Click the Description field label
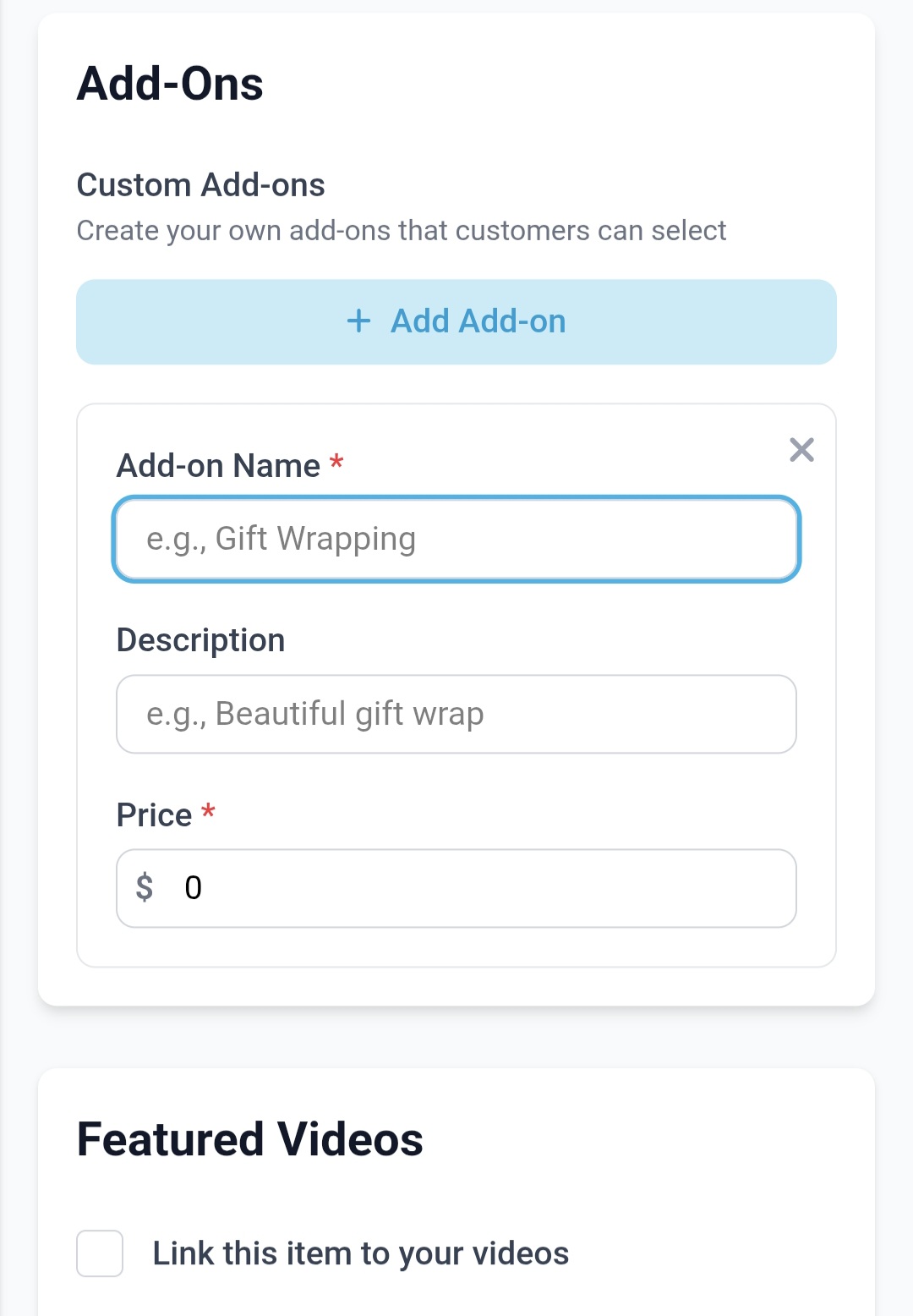 (x=200, y=640)
